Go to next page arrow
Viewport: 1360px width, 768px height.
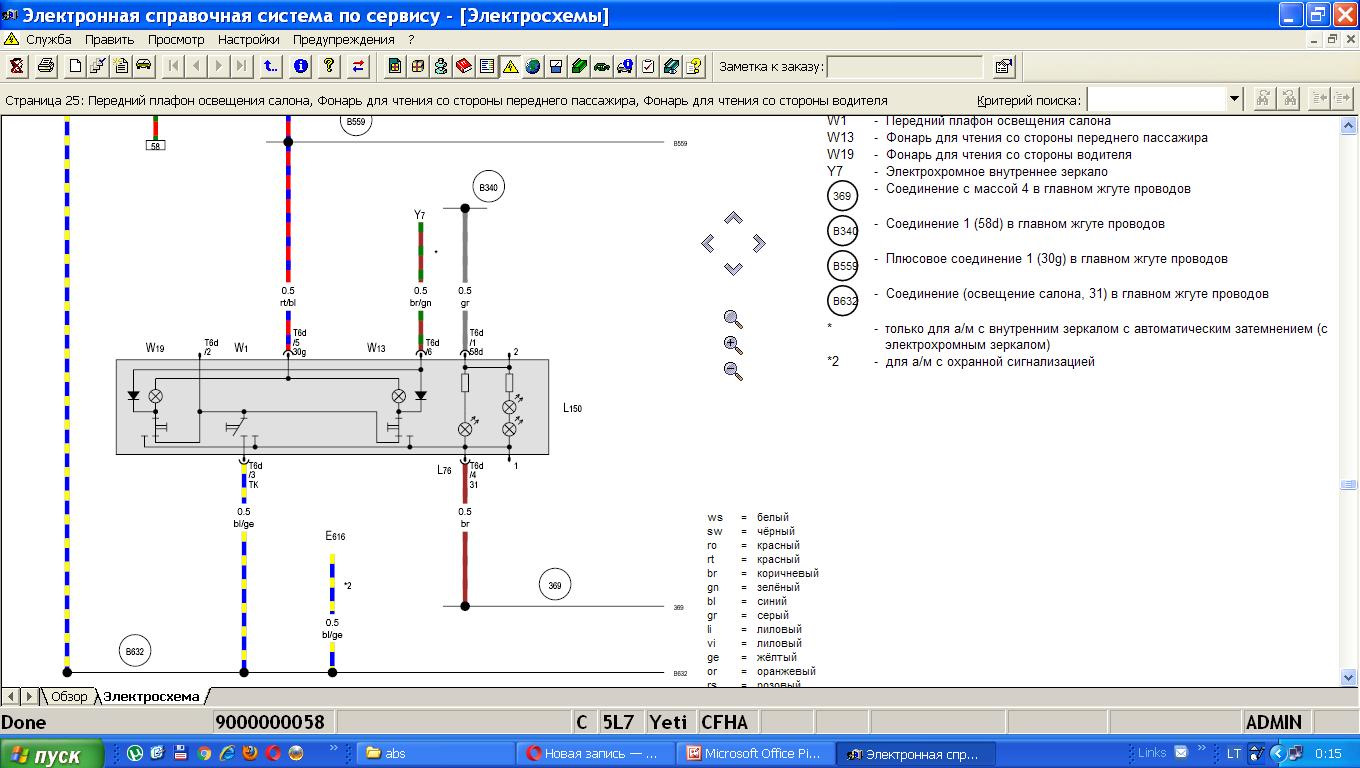(x=219, y=67)
